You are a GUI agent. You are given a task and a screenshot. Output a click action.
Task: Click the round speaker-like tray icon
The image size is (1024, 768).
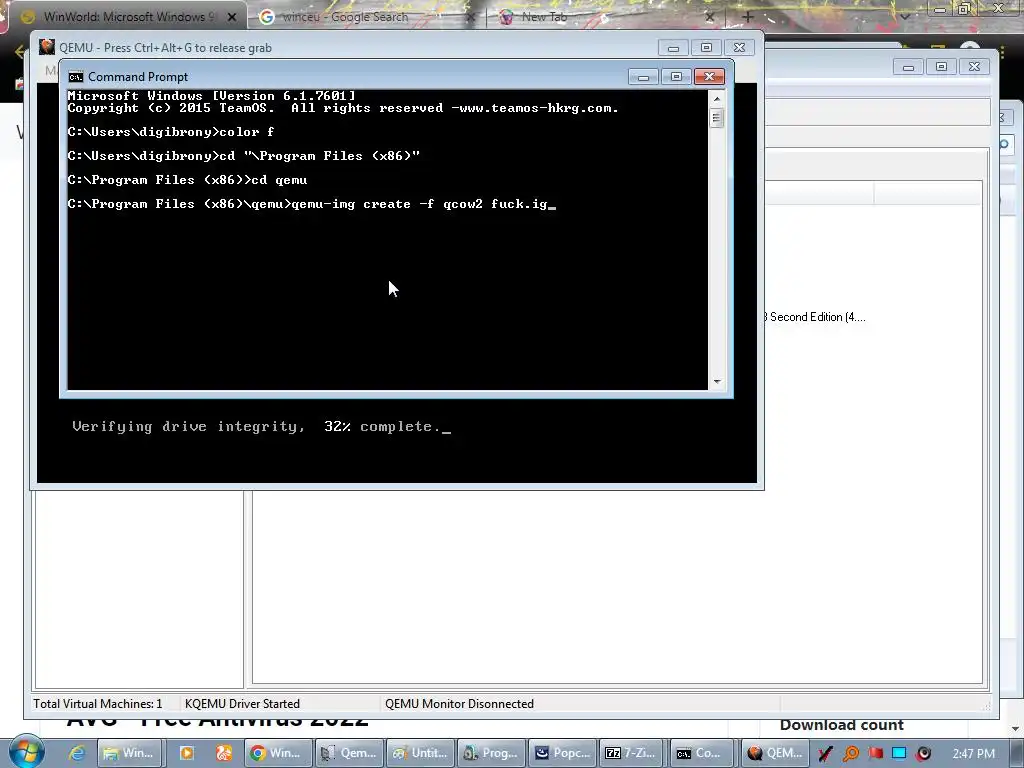pos(923,754)
